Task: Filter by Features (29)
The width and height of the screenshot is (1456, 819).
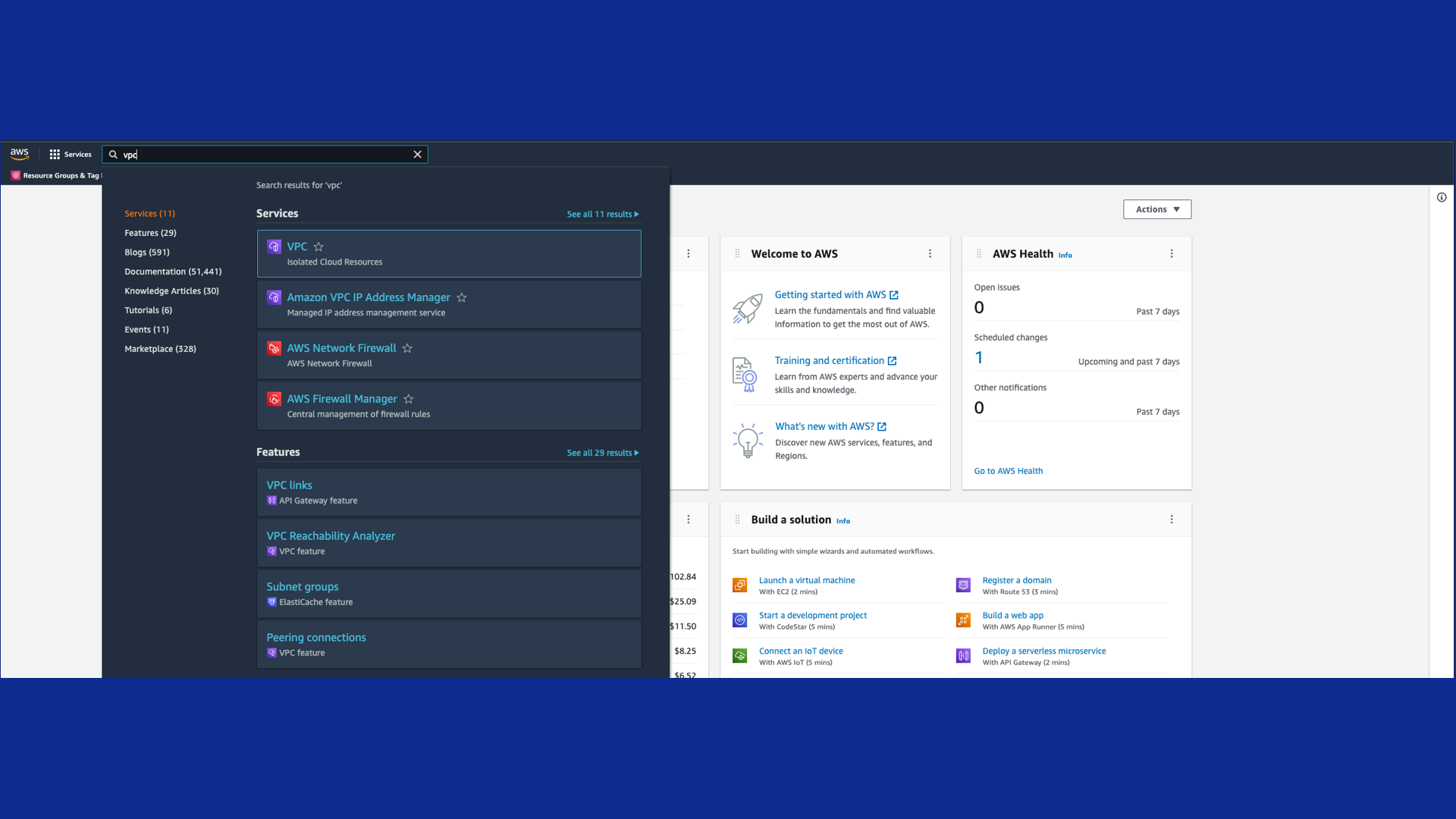Action: pos(150,233)
